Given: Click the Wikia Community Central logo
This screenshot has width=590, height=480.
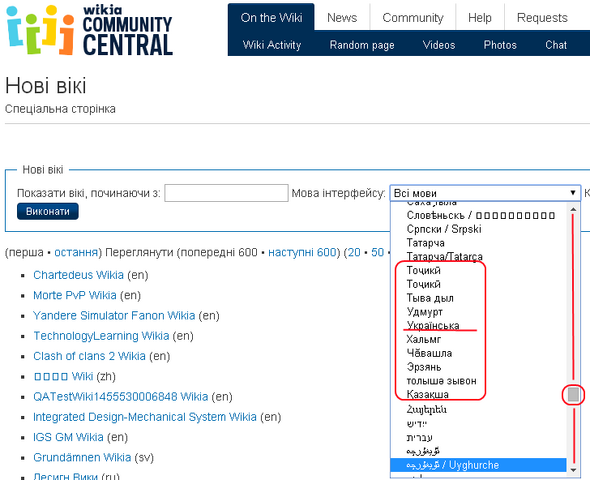Looking at the screenshot, I should pyautogui.click(x=90, y=30).
